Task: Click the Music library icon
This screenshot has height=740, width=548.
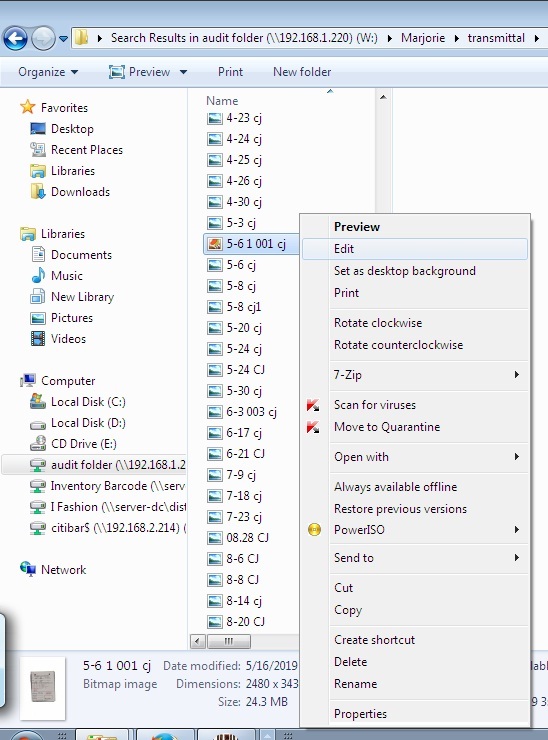Action: [x=38, y=276]
